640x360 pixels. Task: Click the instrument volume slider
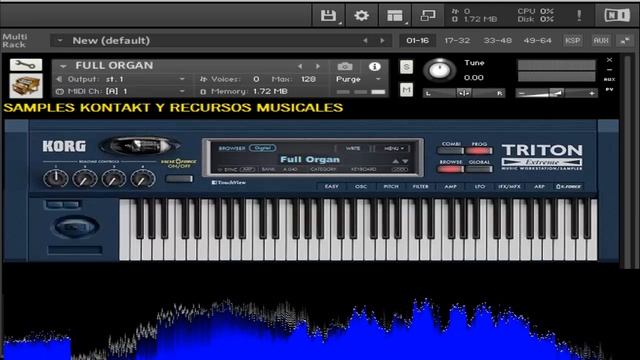tap(556, 93)
